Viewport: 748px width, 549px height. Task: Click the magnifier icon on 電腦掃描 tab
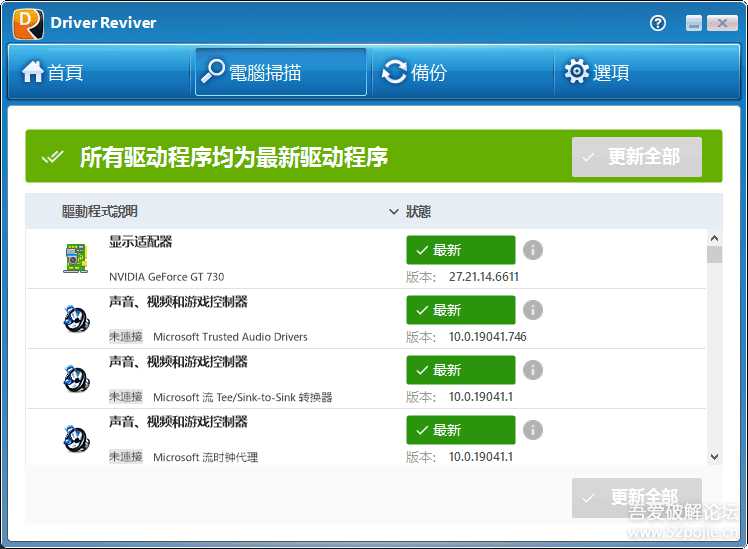(212, 71)
